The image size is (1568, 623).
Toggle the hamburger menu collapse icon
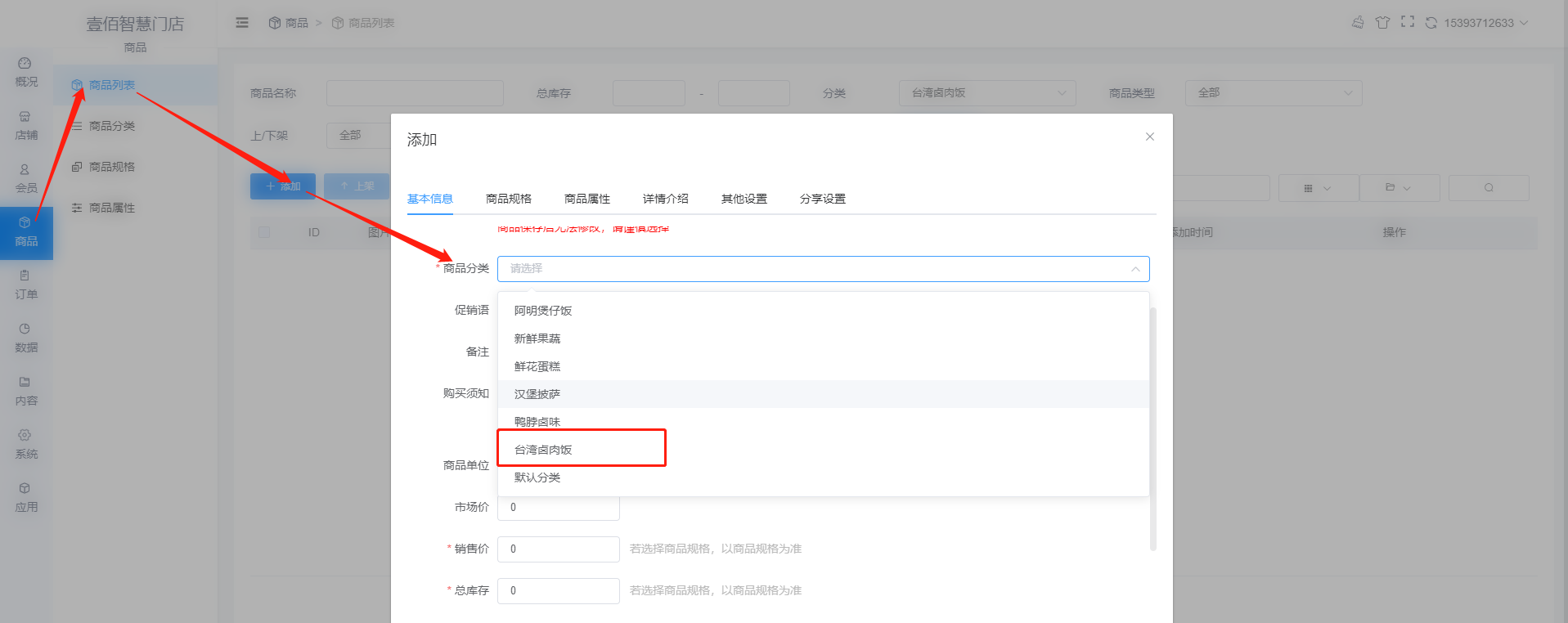pyautogui.click(x=242, y=23)
